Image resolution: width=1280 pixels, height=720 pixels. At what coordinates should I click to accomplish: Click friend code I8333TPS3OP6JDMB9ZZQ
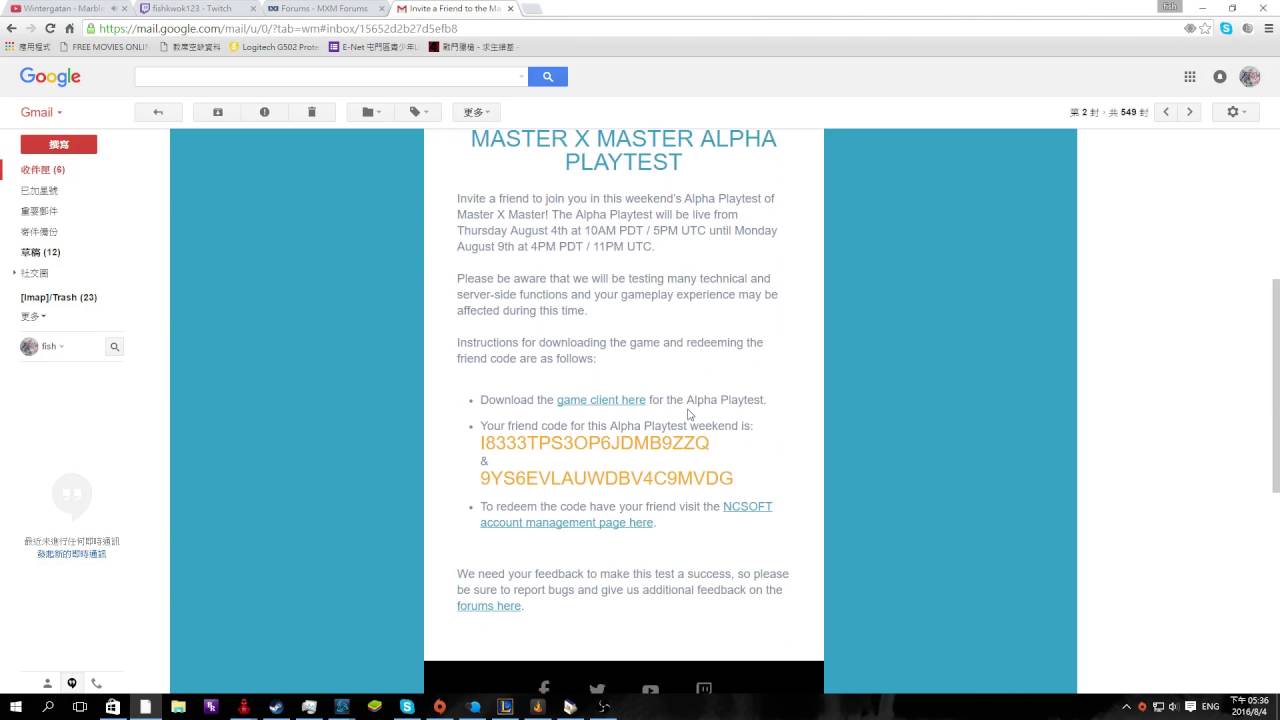coord(595,443)
